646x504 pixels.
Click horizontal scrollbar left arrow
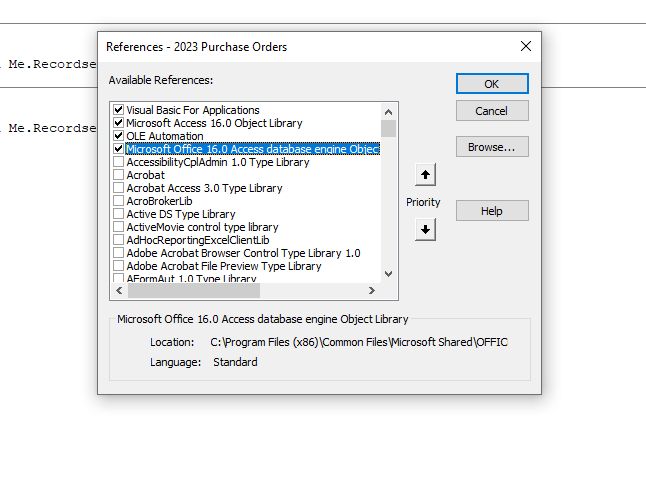119,291
